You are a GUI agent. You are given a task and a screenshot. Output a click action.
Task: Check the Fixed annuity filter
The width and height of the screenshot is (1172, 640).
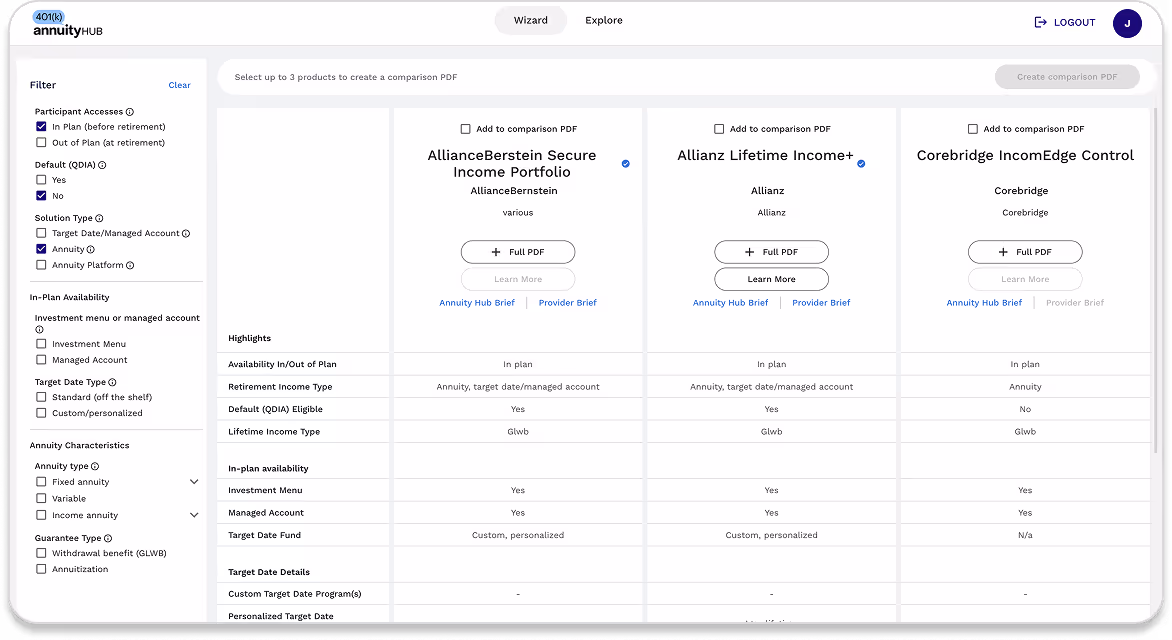tap(41, 481)
